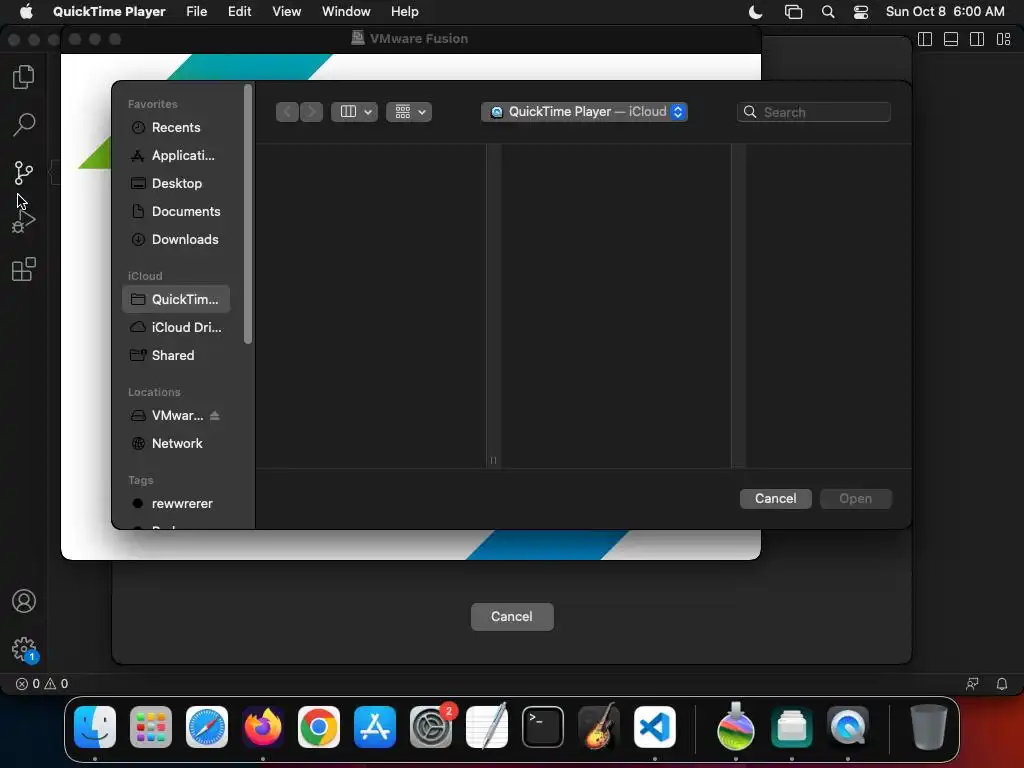Open the View menu
1024x768 pixels.
coord(287,12)
